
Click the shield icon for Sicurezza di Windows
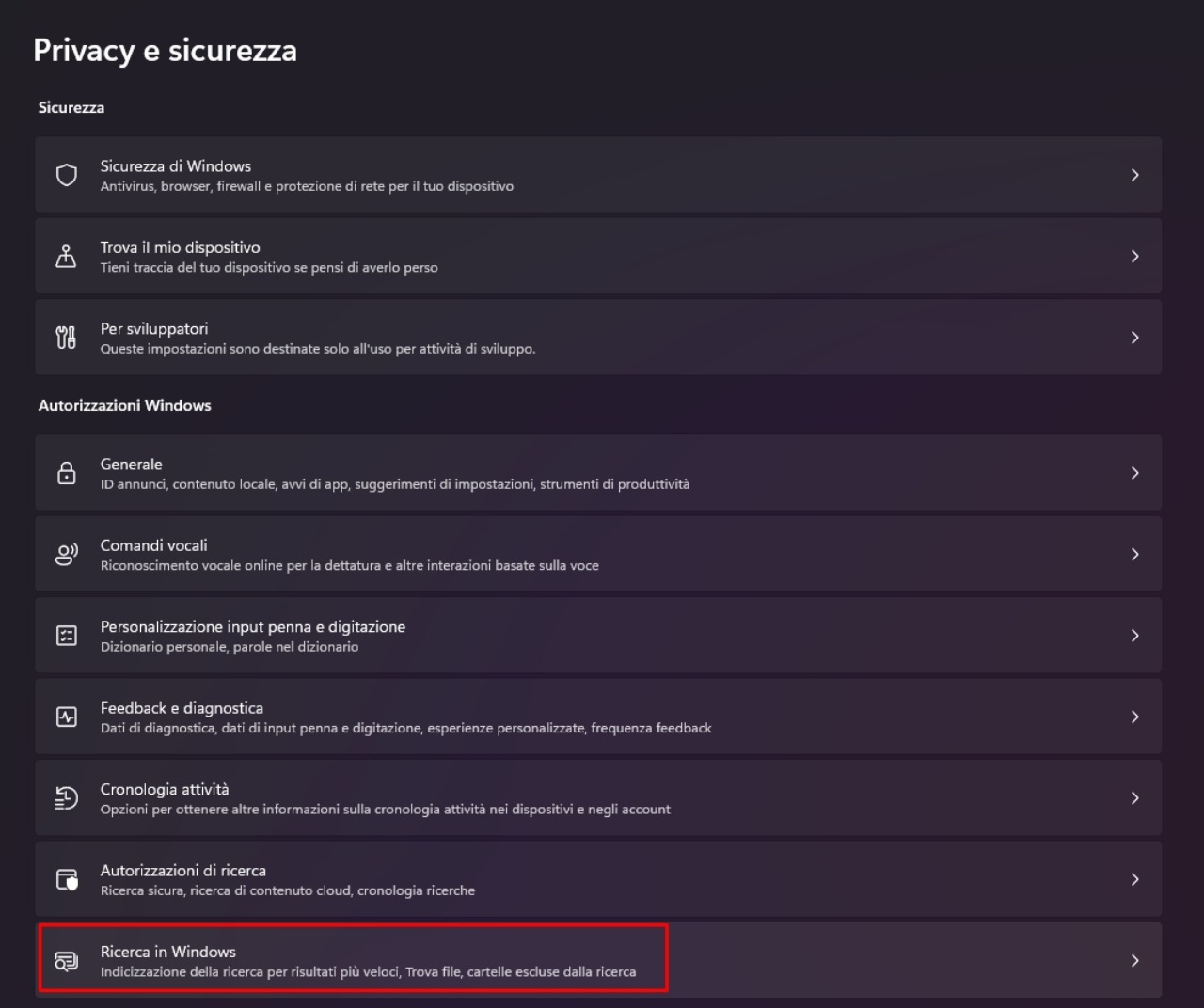67,175
